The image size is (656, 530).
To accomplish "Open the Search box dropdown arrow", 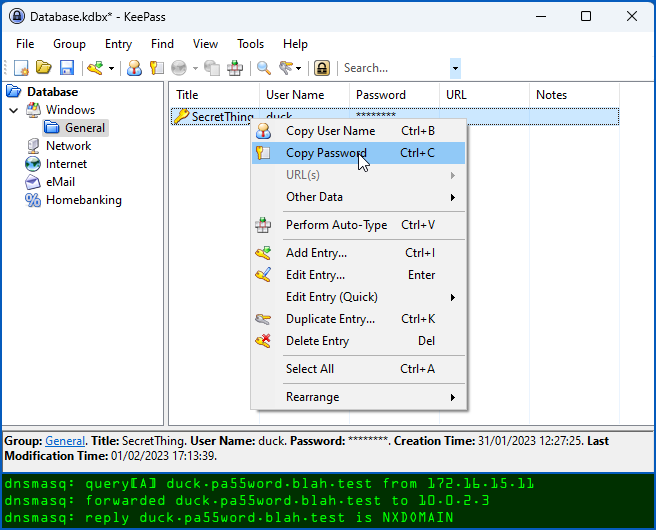I will (455, 68).
